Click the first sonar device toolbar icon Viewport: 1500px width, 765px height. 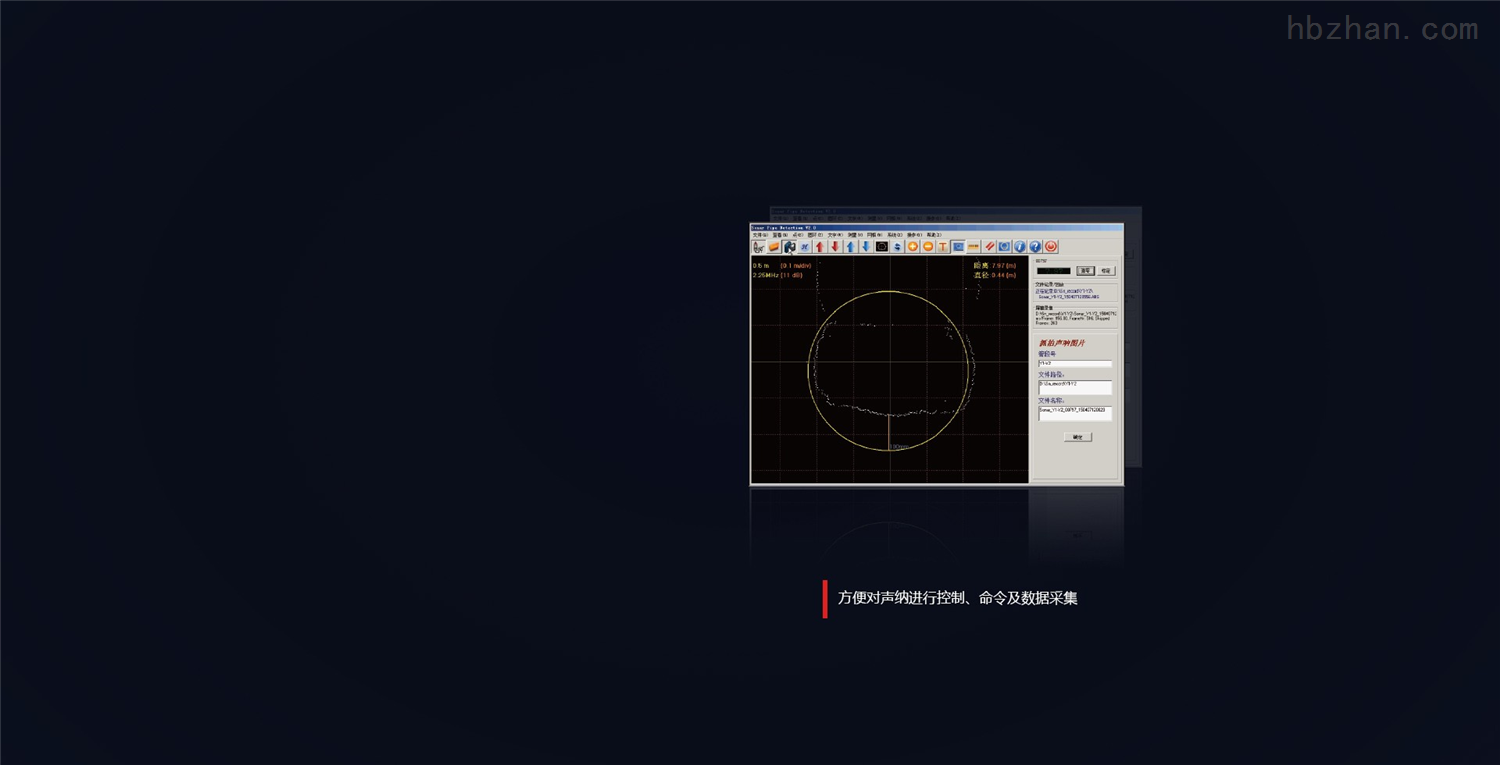(759, 247)
